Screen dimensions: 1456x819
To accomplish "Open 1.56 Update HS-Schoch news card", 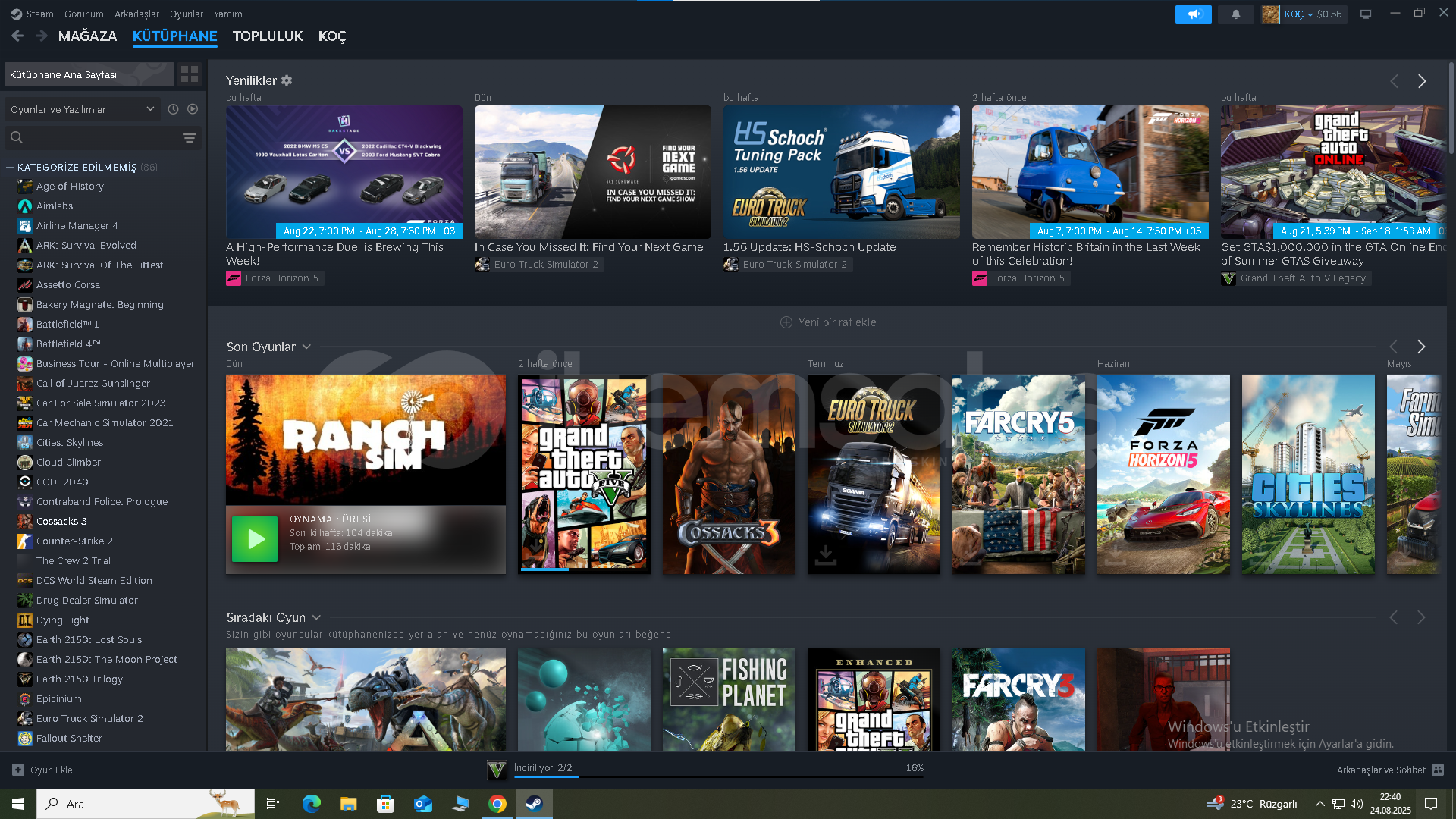I will (x=841, y=172).
